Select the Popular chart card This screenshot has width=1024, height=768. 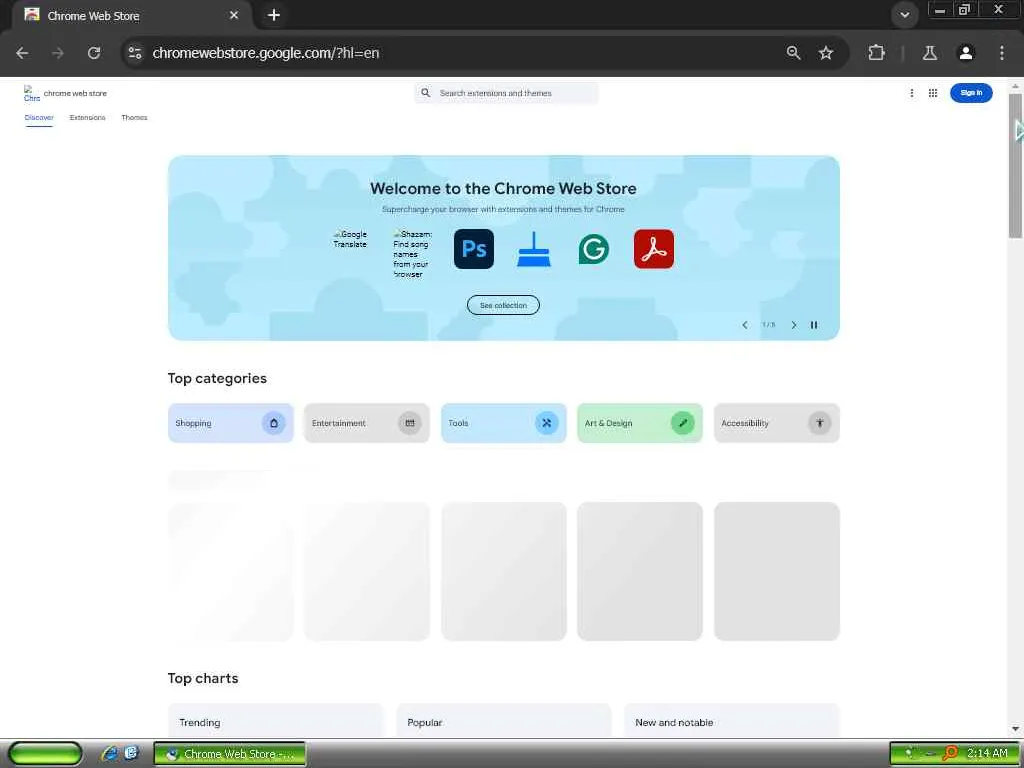(x=504, y=721)
